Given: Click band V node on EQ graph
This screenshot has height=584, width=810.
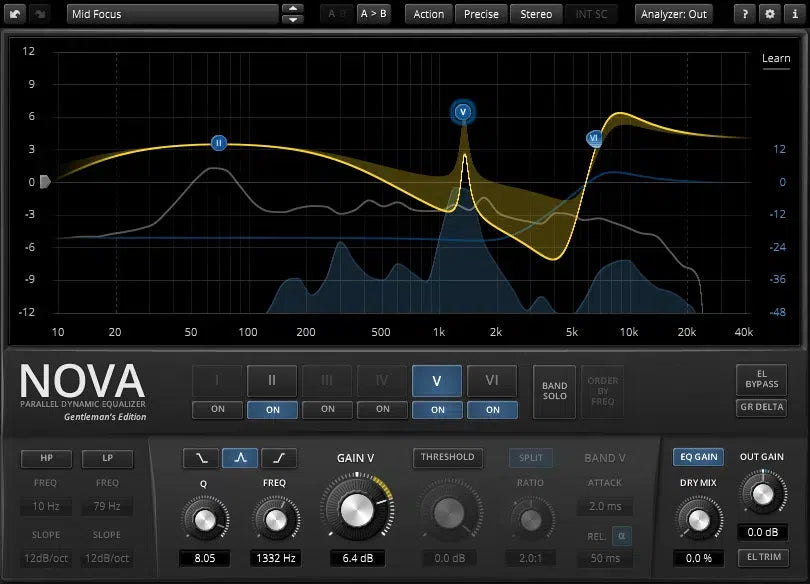Looking at the screenshot, I should [x=462, y=112].
